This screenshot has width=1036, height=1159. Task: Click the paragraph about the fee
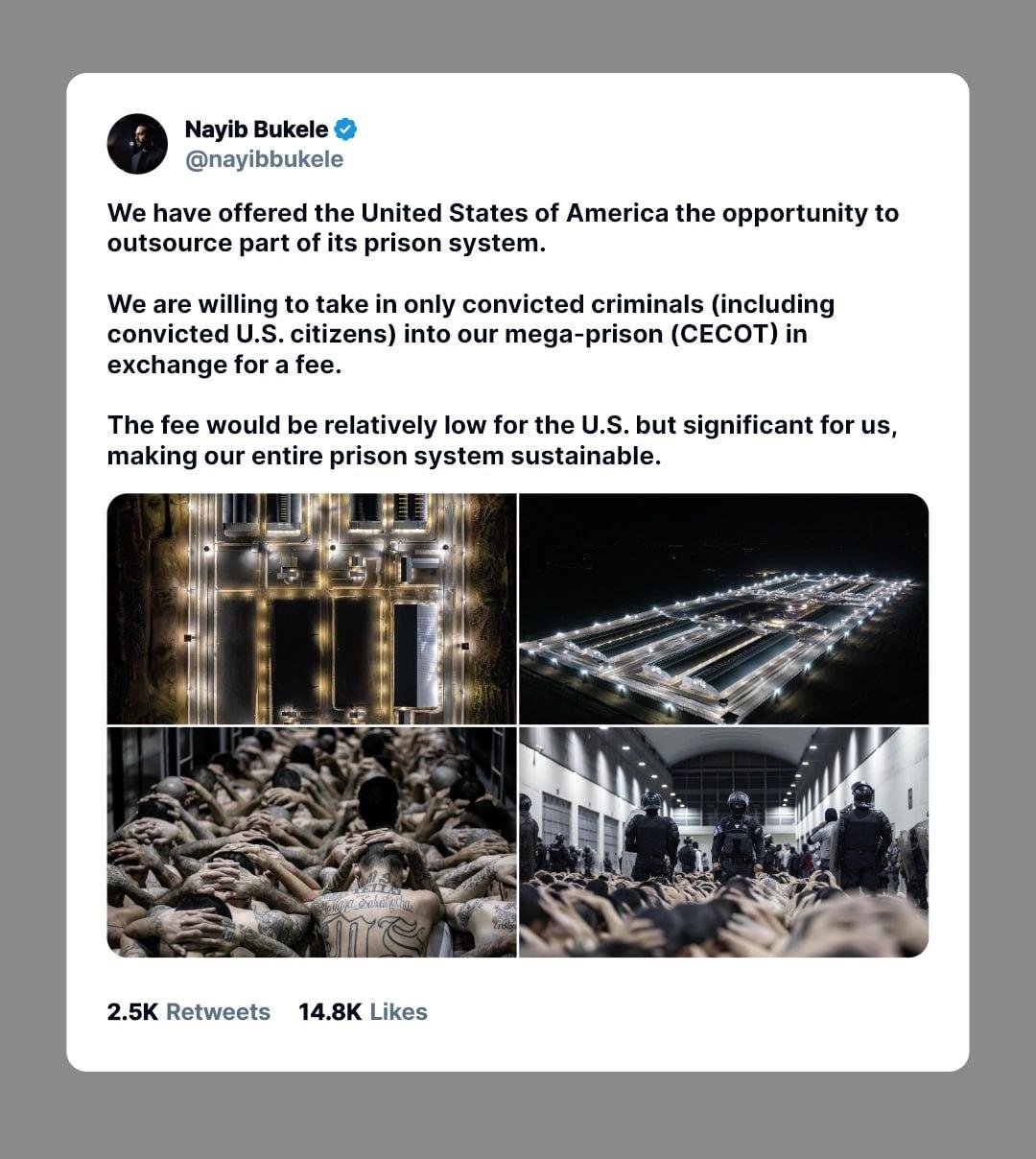pos(502,440)
